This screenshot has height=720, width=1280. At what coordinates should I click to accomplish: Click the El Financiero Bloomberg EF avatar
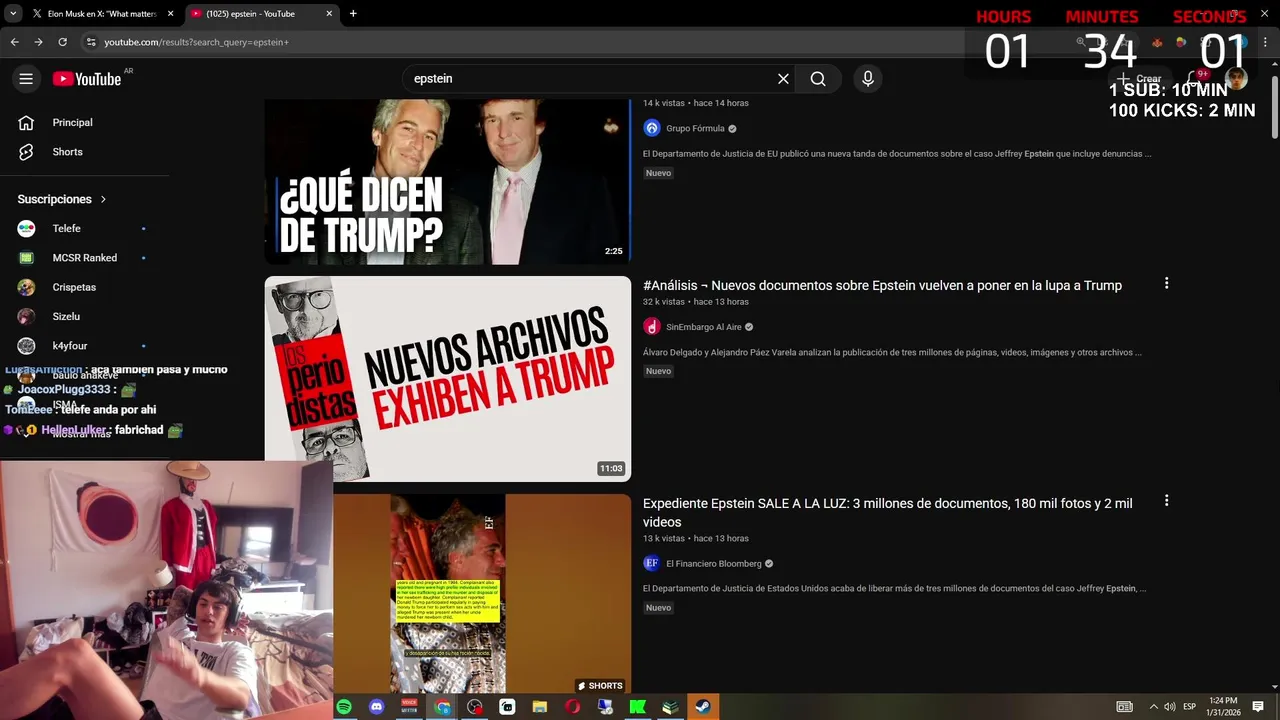pyautogui.click(x=652, y=563)
